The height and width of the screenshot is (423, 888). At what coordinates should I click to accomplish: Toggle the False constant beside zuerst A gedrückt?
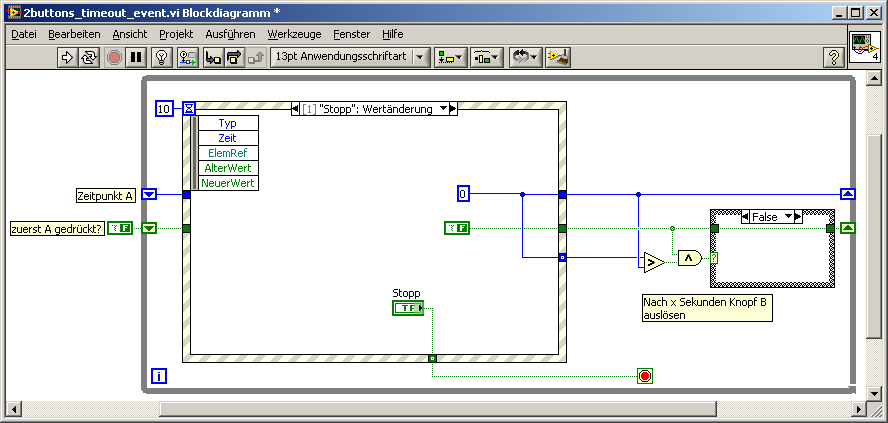coord(120,228)
